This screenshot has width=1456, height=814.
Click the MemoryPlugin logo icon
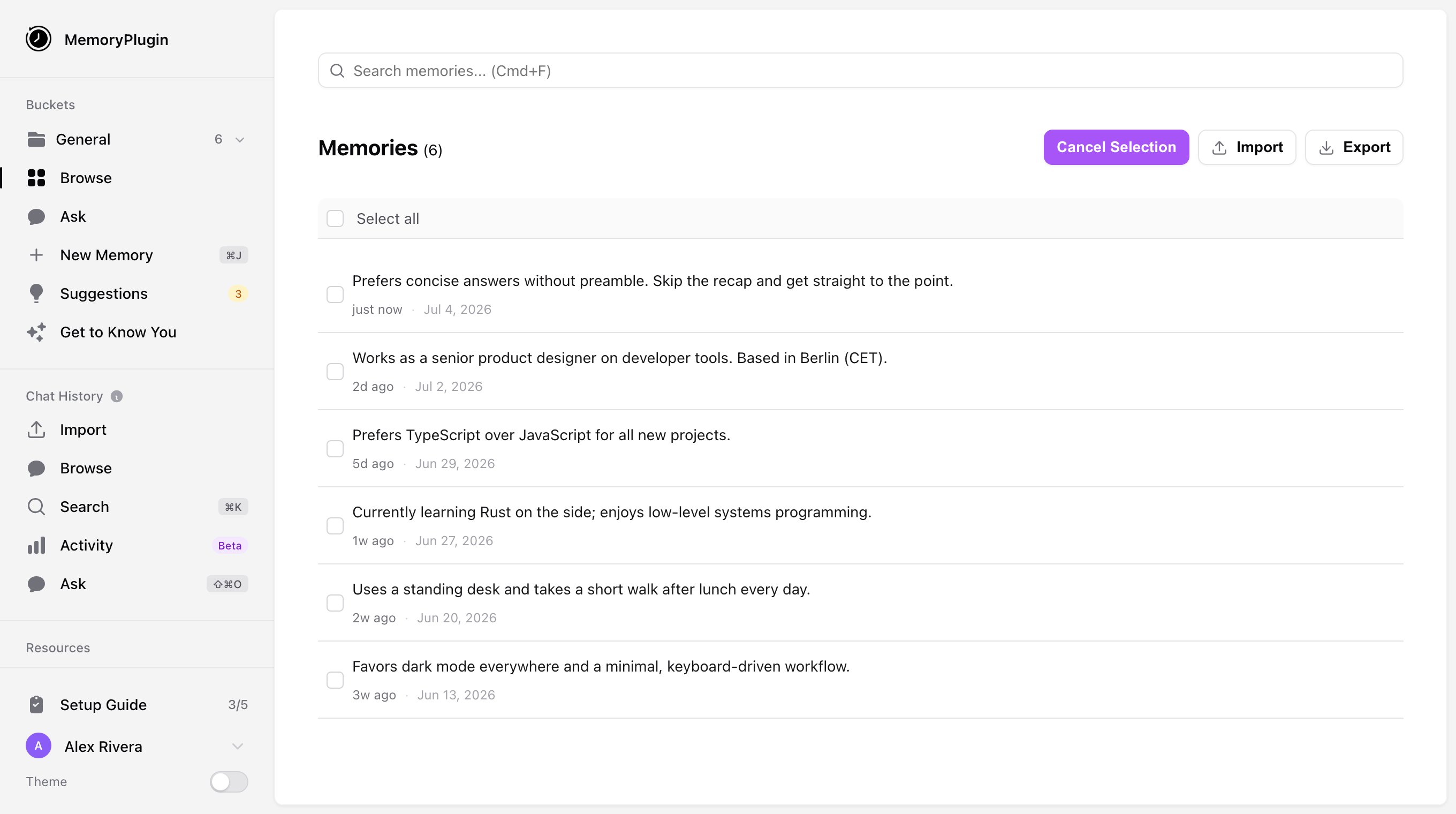(39, 39)
